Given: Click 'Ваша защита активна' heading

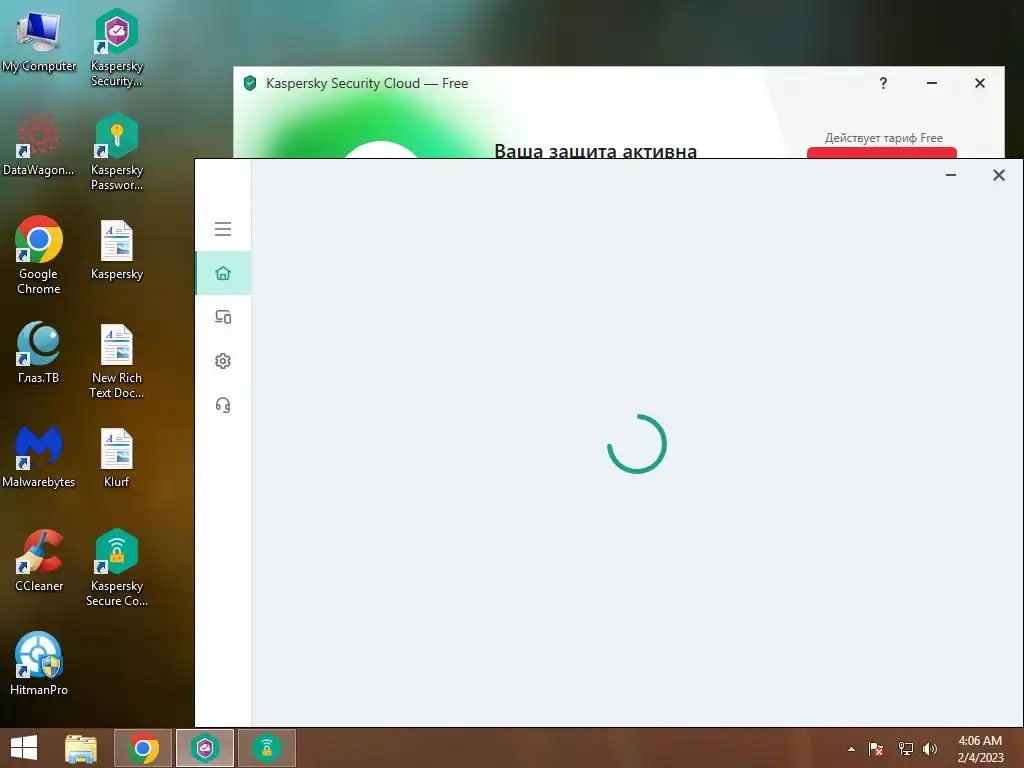Looking at the screenshot, I should click(x=595, y=151).
